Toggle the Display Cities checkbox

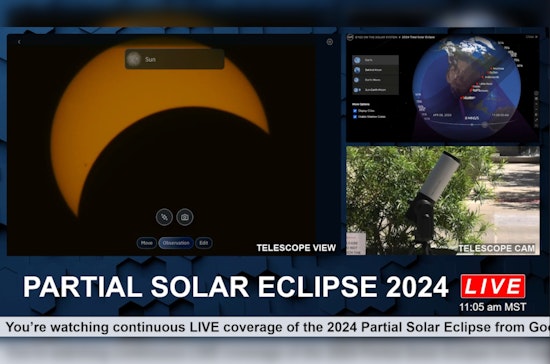click(x=355, y=111)
